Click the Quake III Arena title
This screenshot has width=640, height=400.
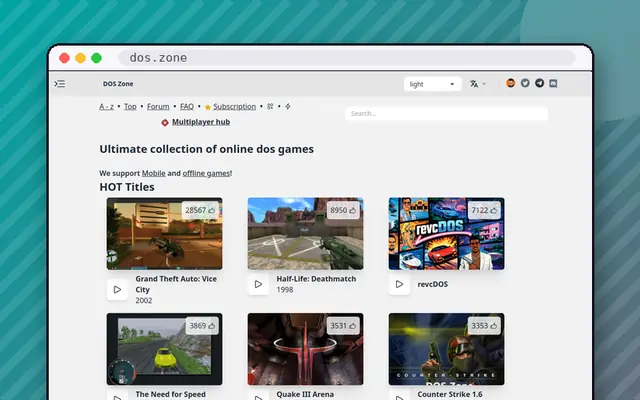coord(305,394)
